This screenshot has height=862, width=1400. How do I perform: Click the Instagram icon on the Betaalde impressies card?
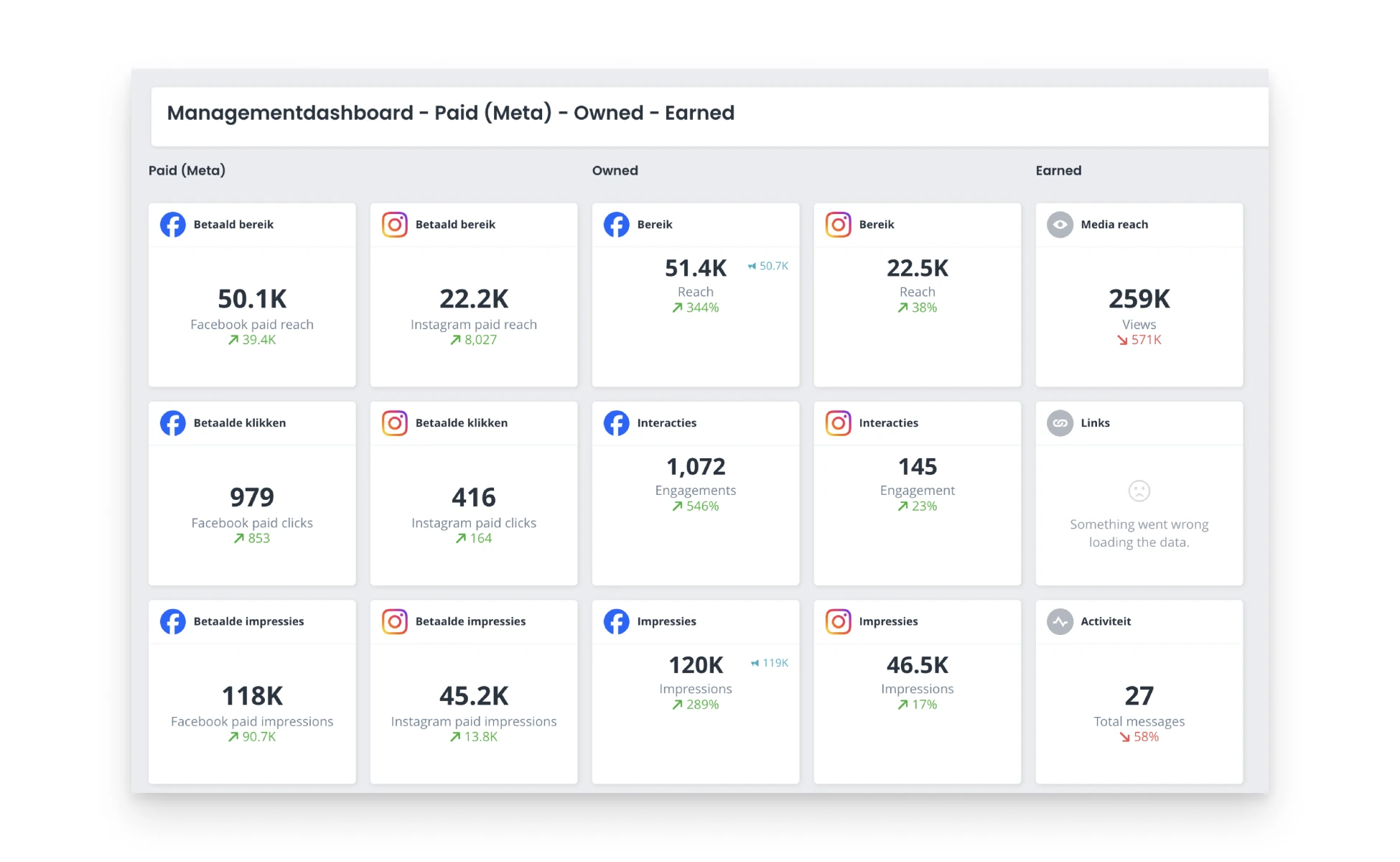(395, 621)
